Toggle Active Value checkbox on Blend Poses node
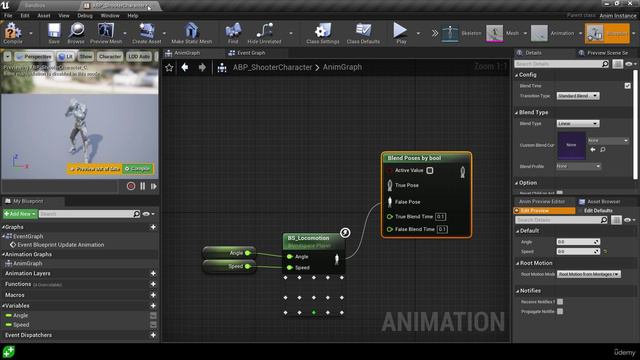The height and width of the screenshot is (360, 640). tap(430, 170)
